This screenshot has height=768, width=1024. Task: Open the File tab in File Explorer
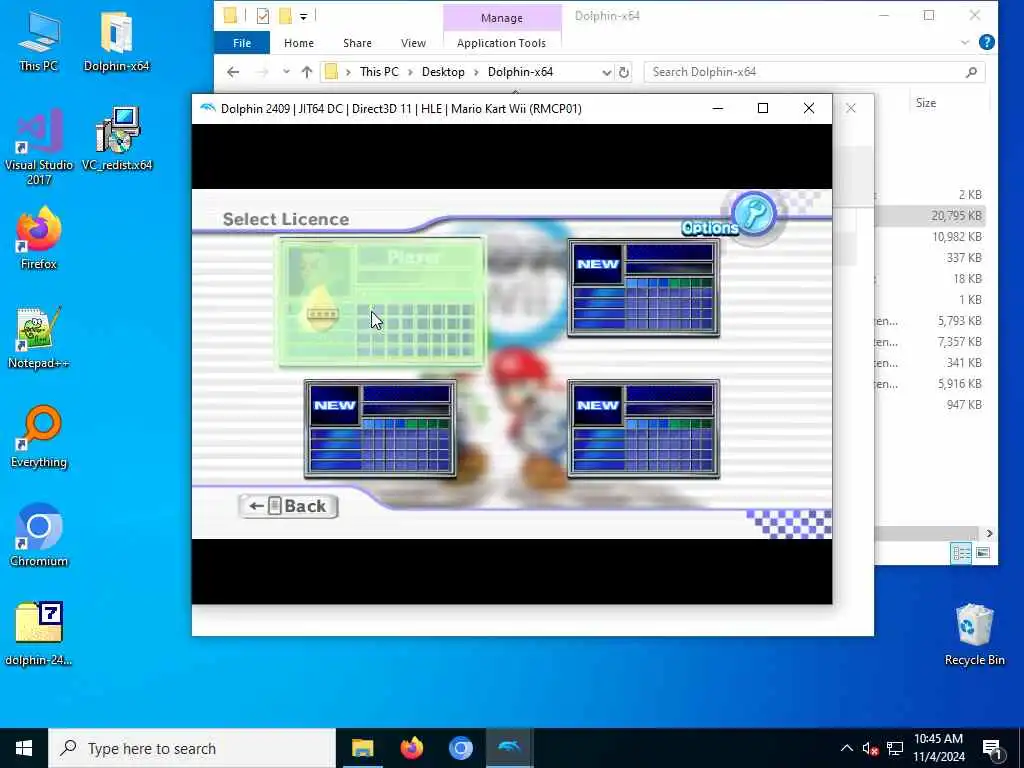click(x=242, y=43)
